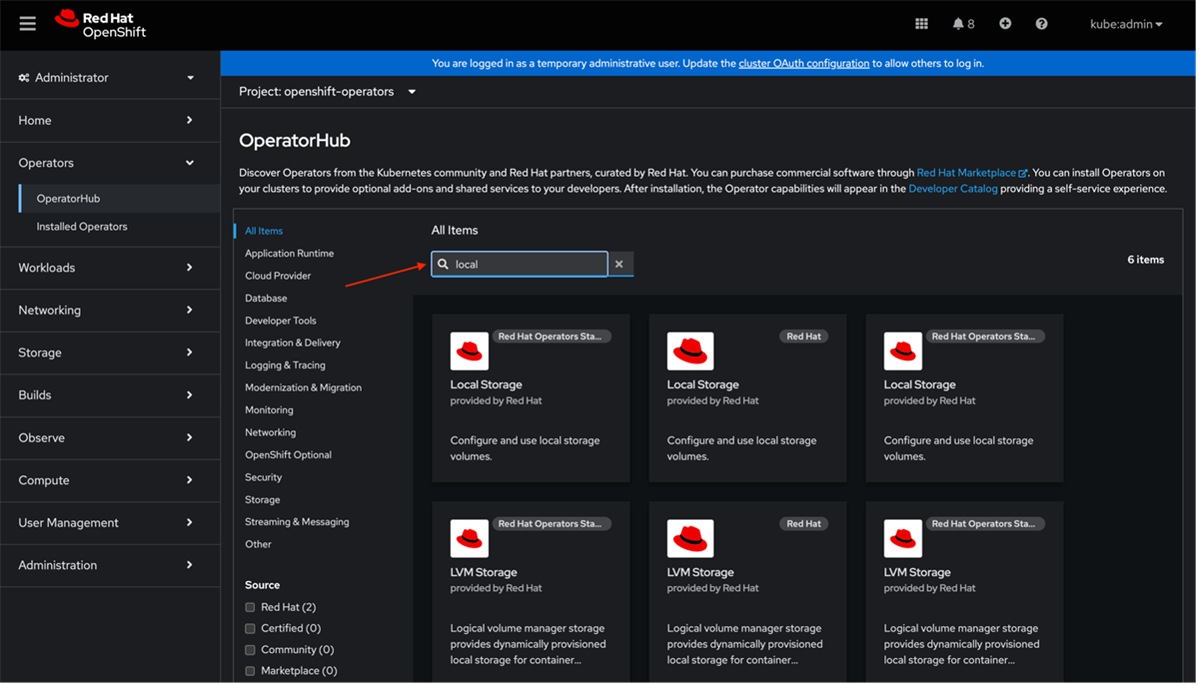The height and width of the screenshot is (685, 1200).
Task: Click the Red Hat OpenShift logo
Action: pyautogui.click(x=103, y=23)
